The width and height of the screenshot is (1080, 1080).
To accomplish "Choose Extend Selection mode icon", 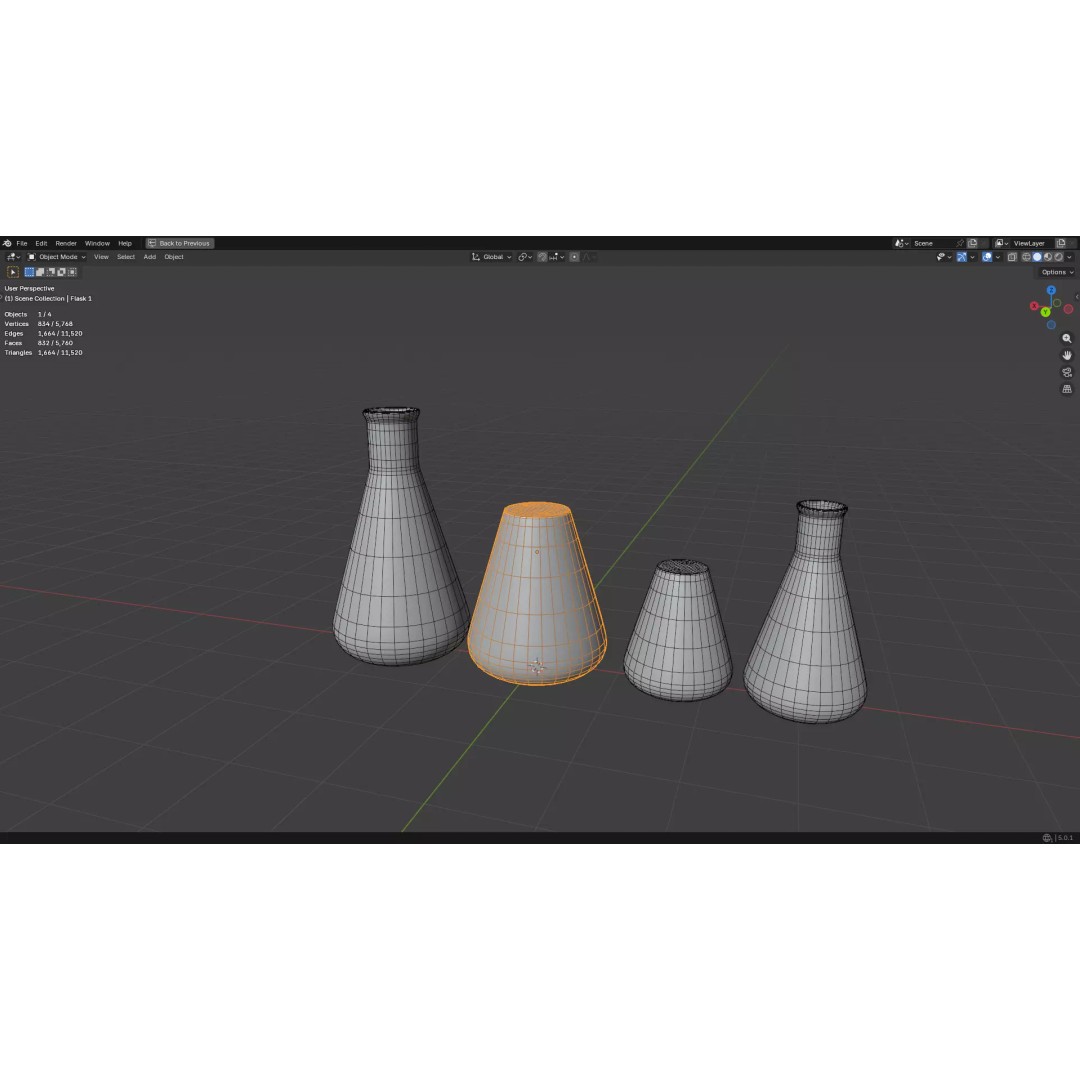I will pos(40,272).
